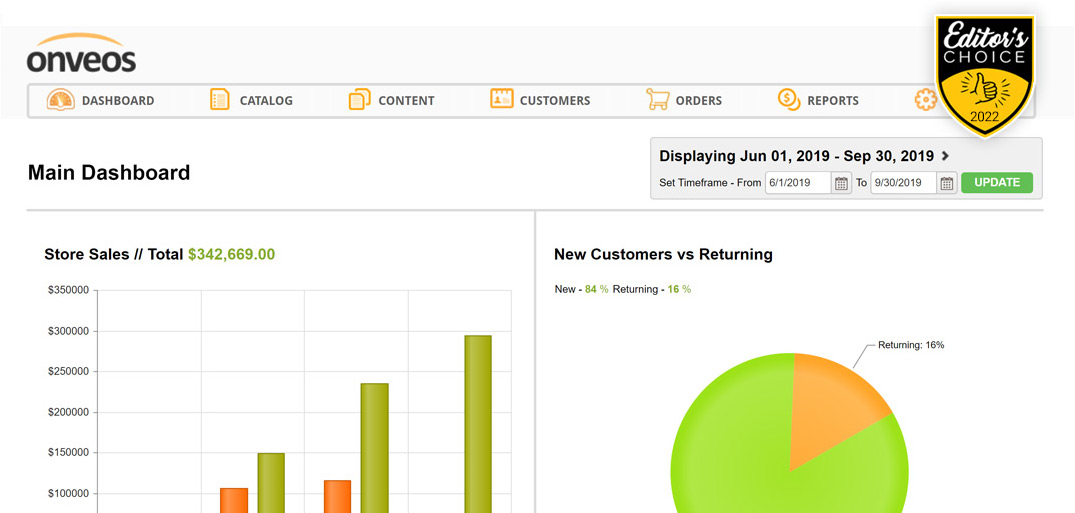The image size is (1075, 513).
Task: Click the New Customers vs Returning title
Action: point(663,254)
